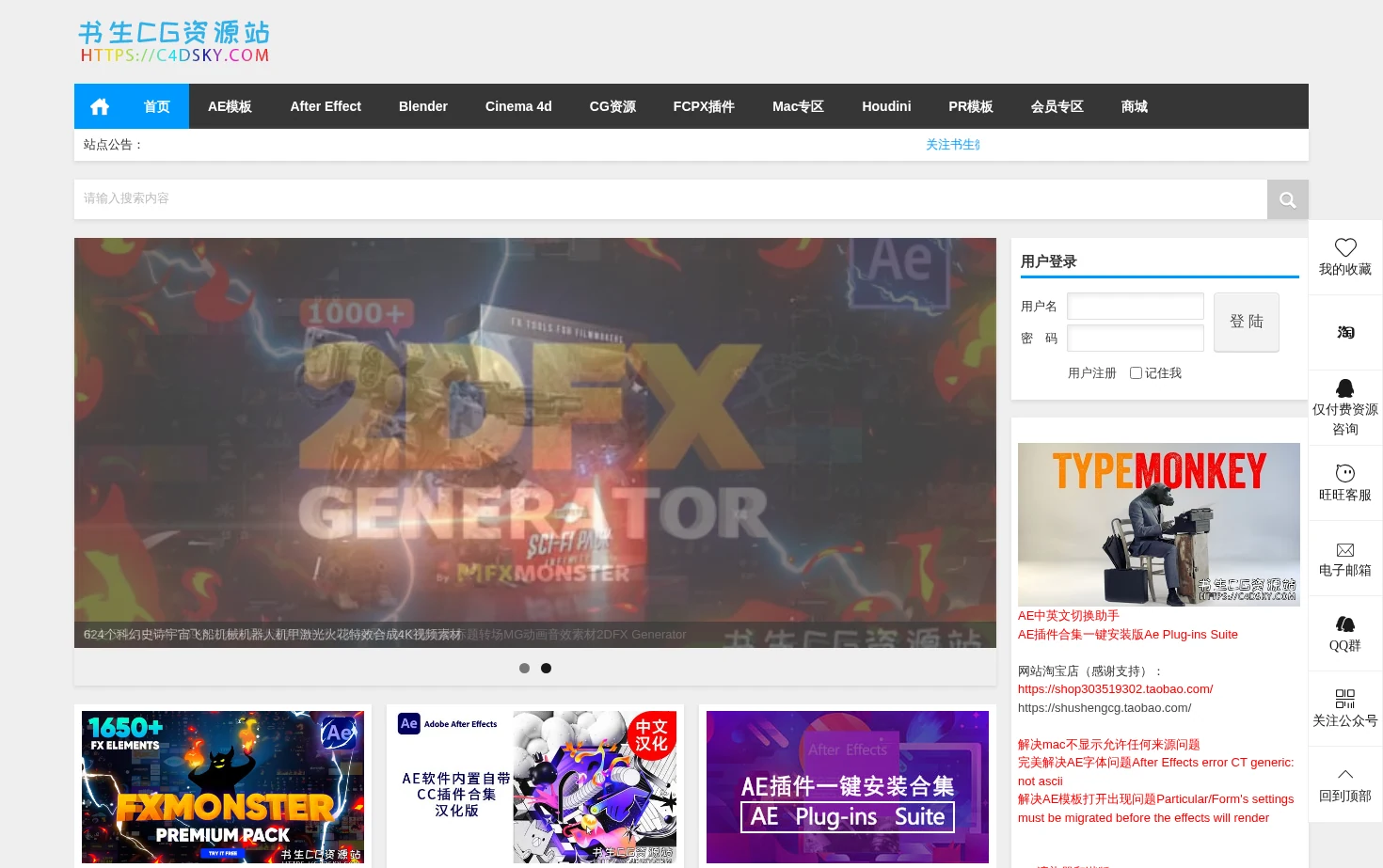Open the Taobao icon in the sidebar

pos(1345,332)
